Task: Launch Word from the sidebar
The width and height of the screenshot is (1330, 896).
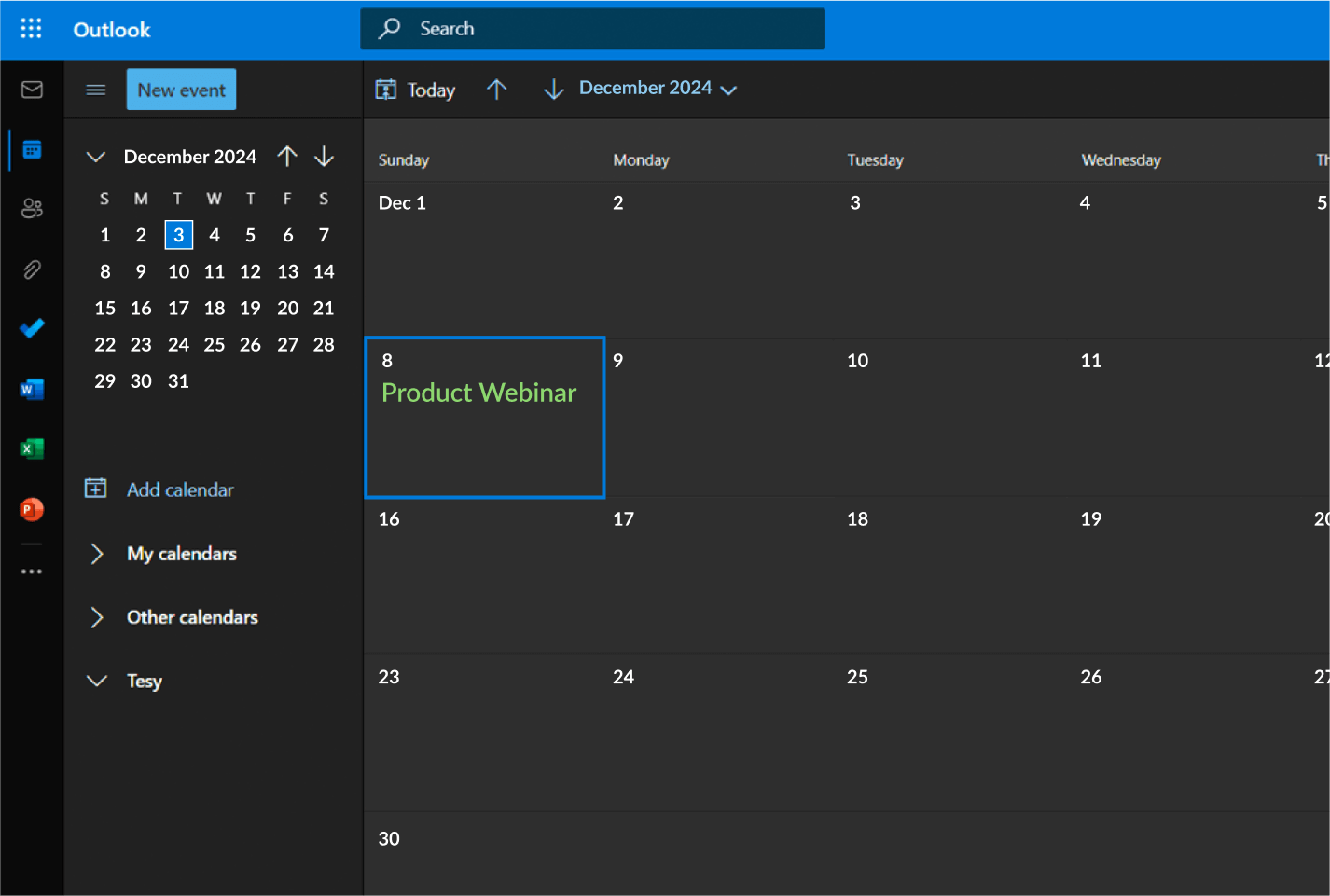Action: 32,389
